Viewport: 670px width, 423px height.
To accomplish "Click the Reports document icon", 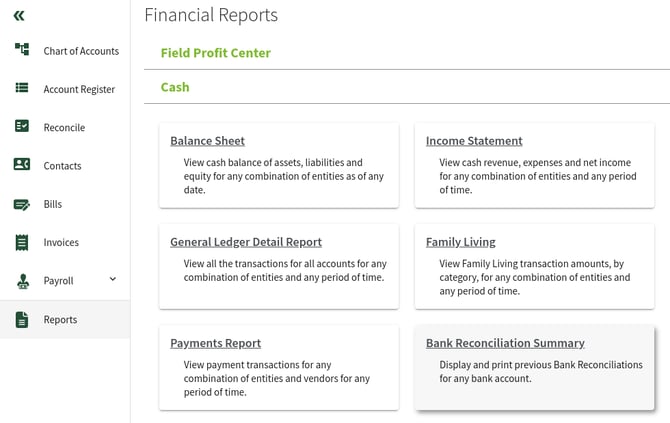I will click(x=22, y=320).
